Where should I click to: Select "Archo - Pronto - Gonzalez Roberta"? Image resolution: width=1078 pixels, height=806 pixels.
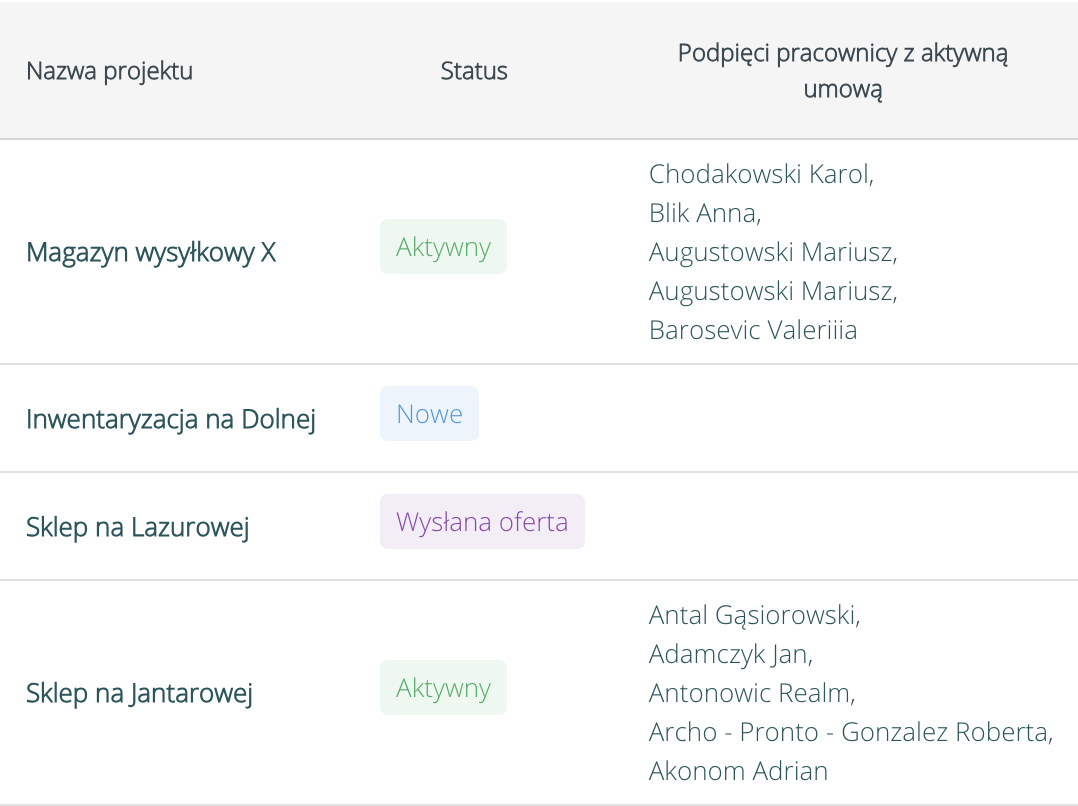click(x=851, y=732)
